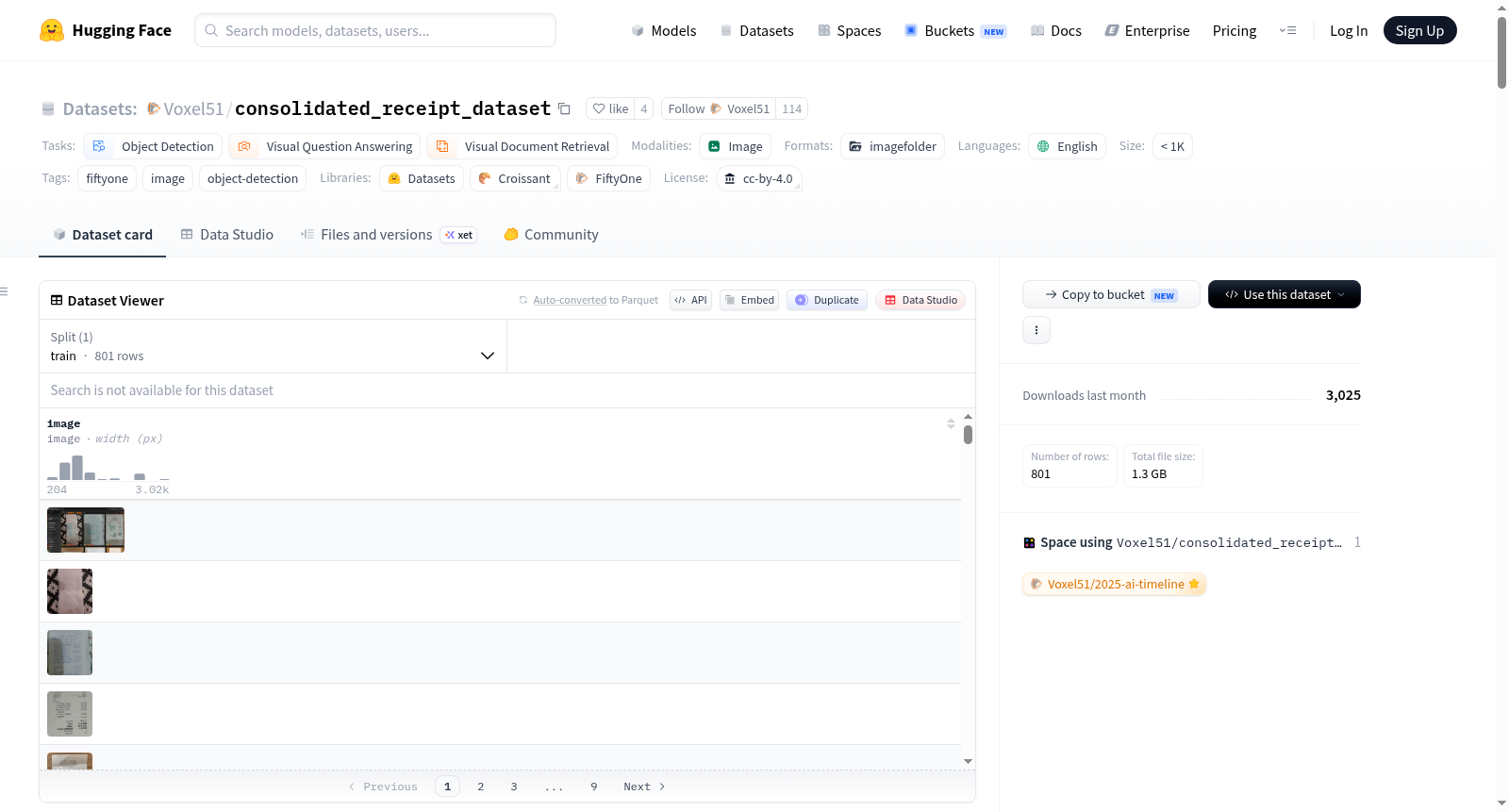Viewport: 1509px width, 812px height.
Task: Copy dataset name with the copy icon
Action: [564, 108]
